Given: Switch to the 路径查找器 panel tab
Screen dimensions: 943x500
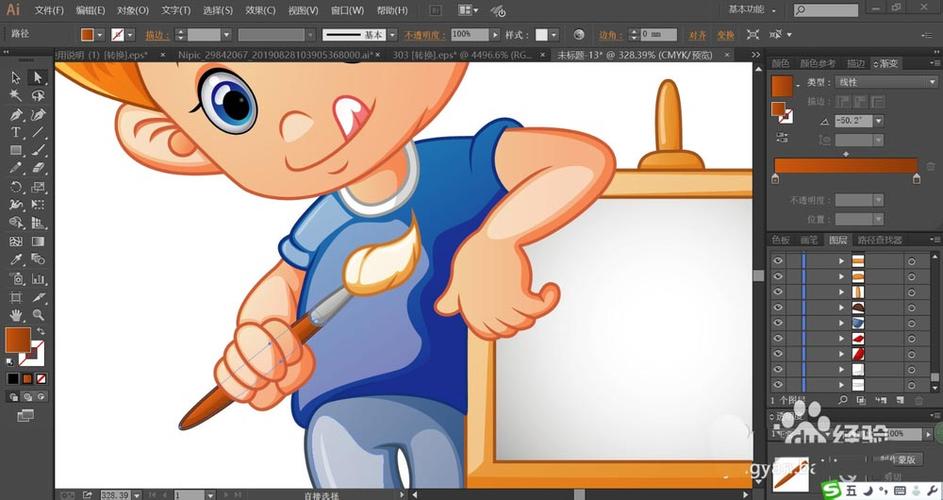Looking at the screenshot, I should click(880, 240).
